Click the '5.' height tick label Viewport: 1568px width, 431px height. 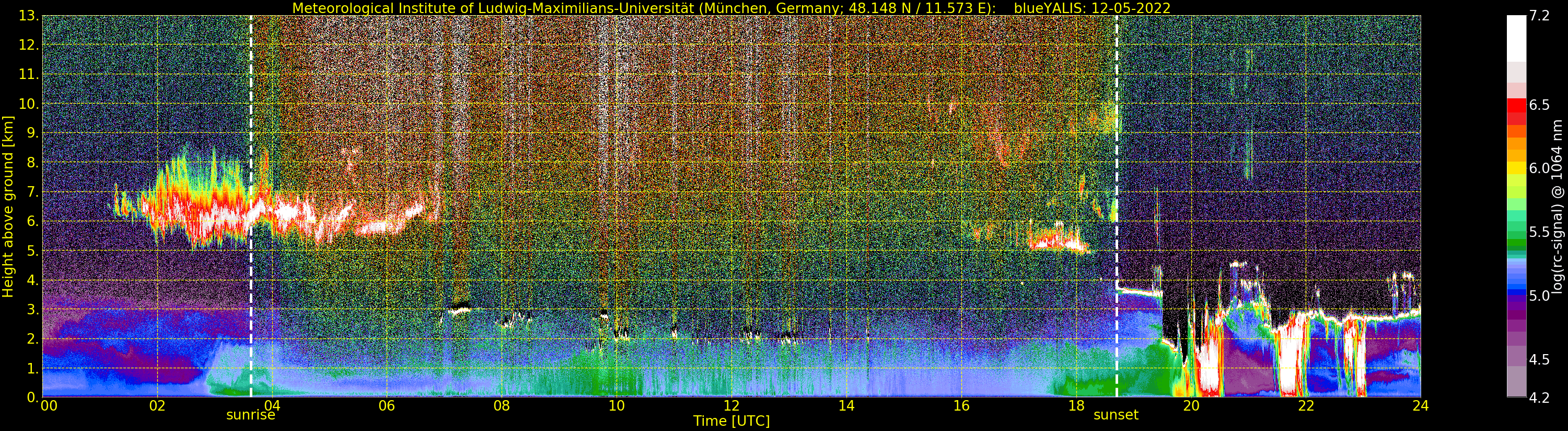click(33, 251)
